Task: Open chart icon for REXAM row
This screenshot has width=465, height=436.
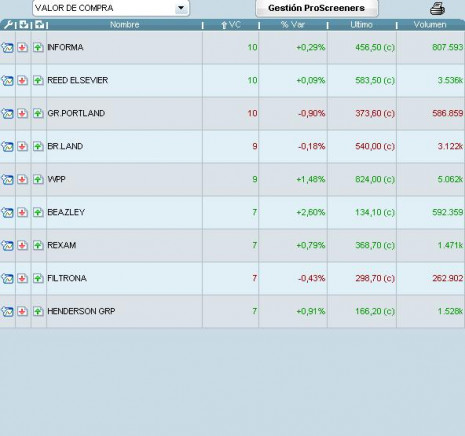Action: (x=7, y=245)
